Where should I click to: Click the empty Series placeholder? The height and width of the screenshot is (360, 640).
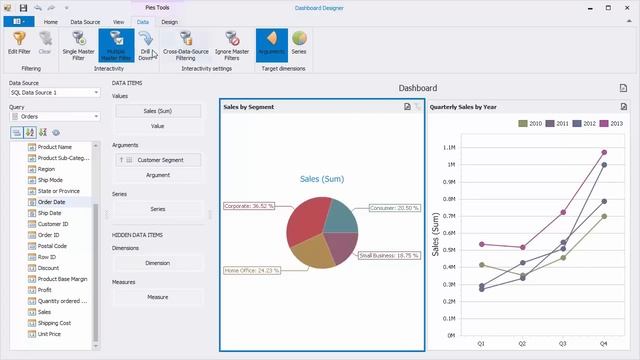[x=158, y=209]
